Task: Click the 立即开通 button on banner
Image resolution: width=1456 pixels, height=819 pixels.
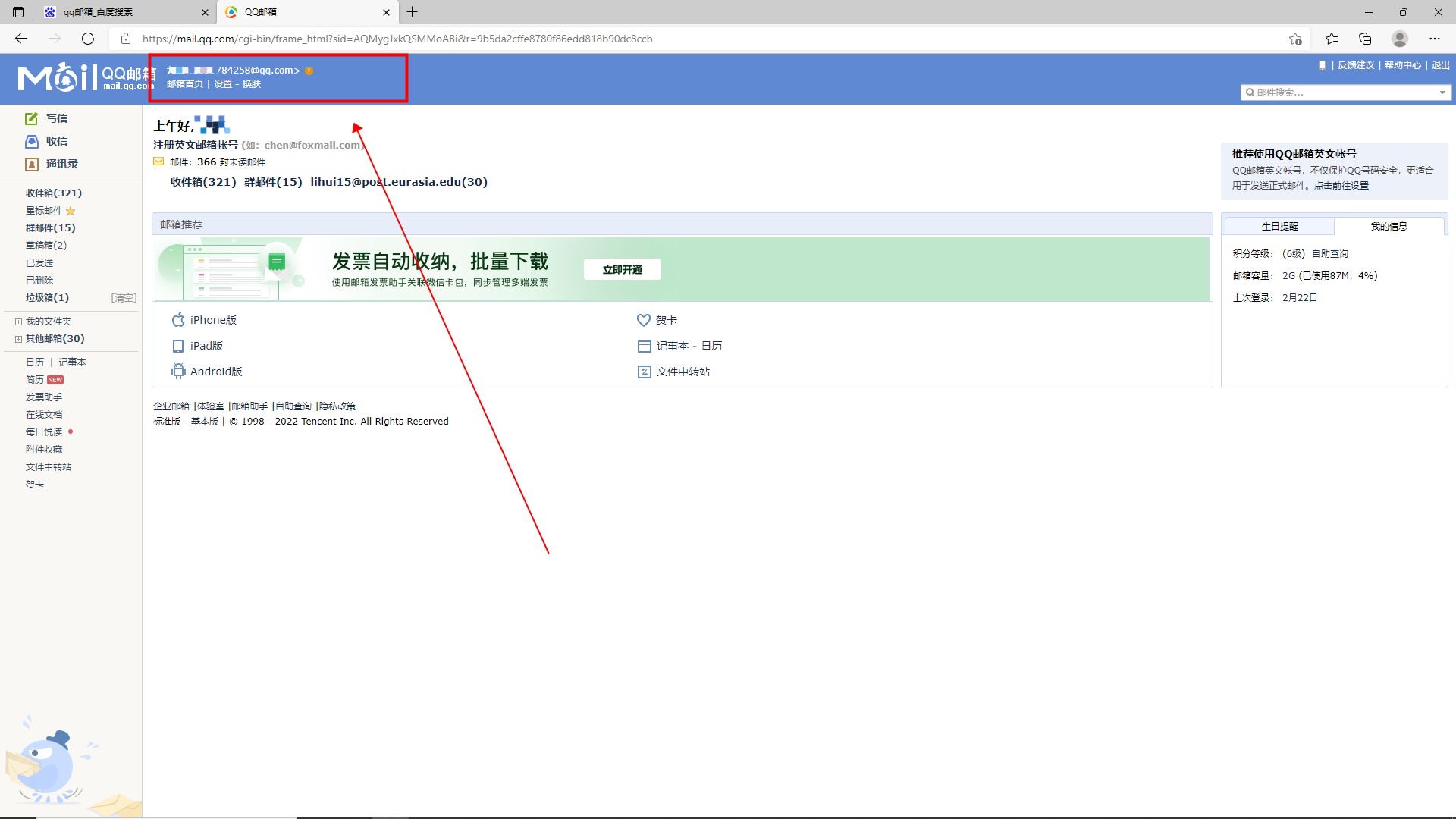Action: coord(622,269)
